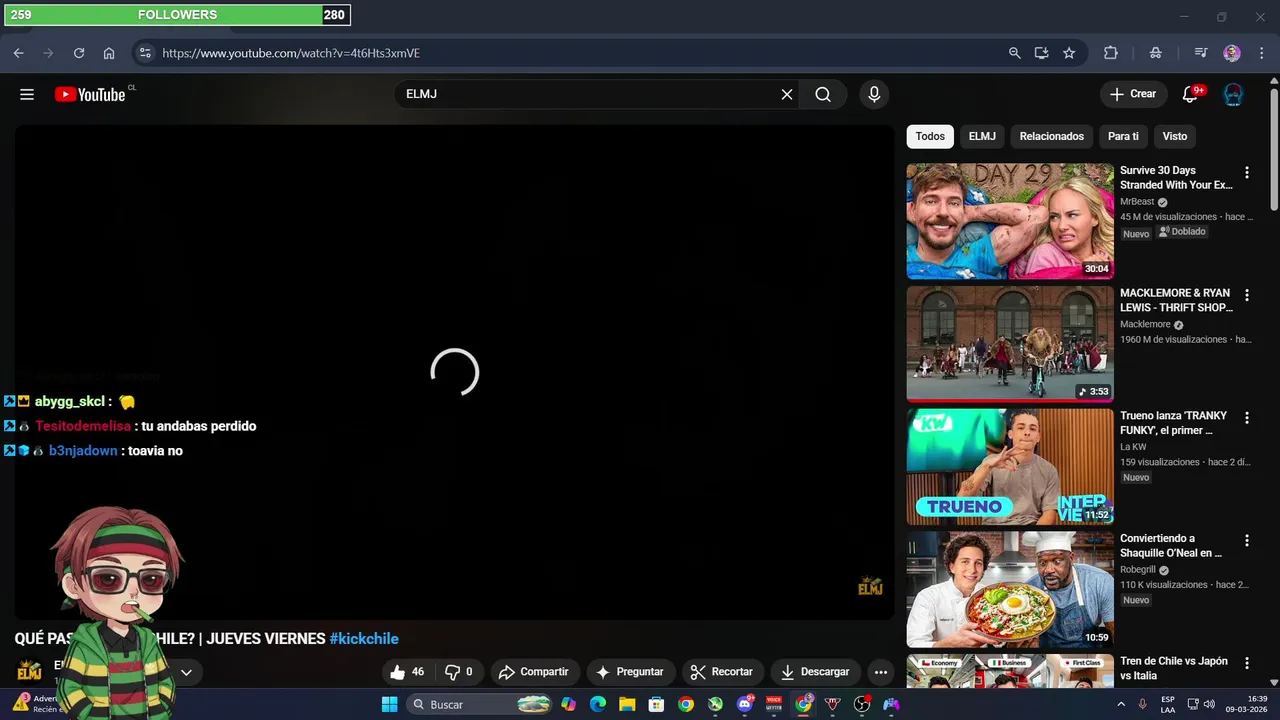The height and width of the screenshot is (720, 1280).
Task: Clear the ELMJ search text with the X
Action: (x=787, y=94)
